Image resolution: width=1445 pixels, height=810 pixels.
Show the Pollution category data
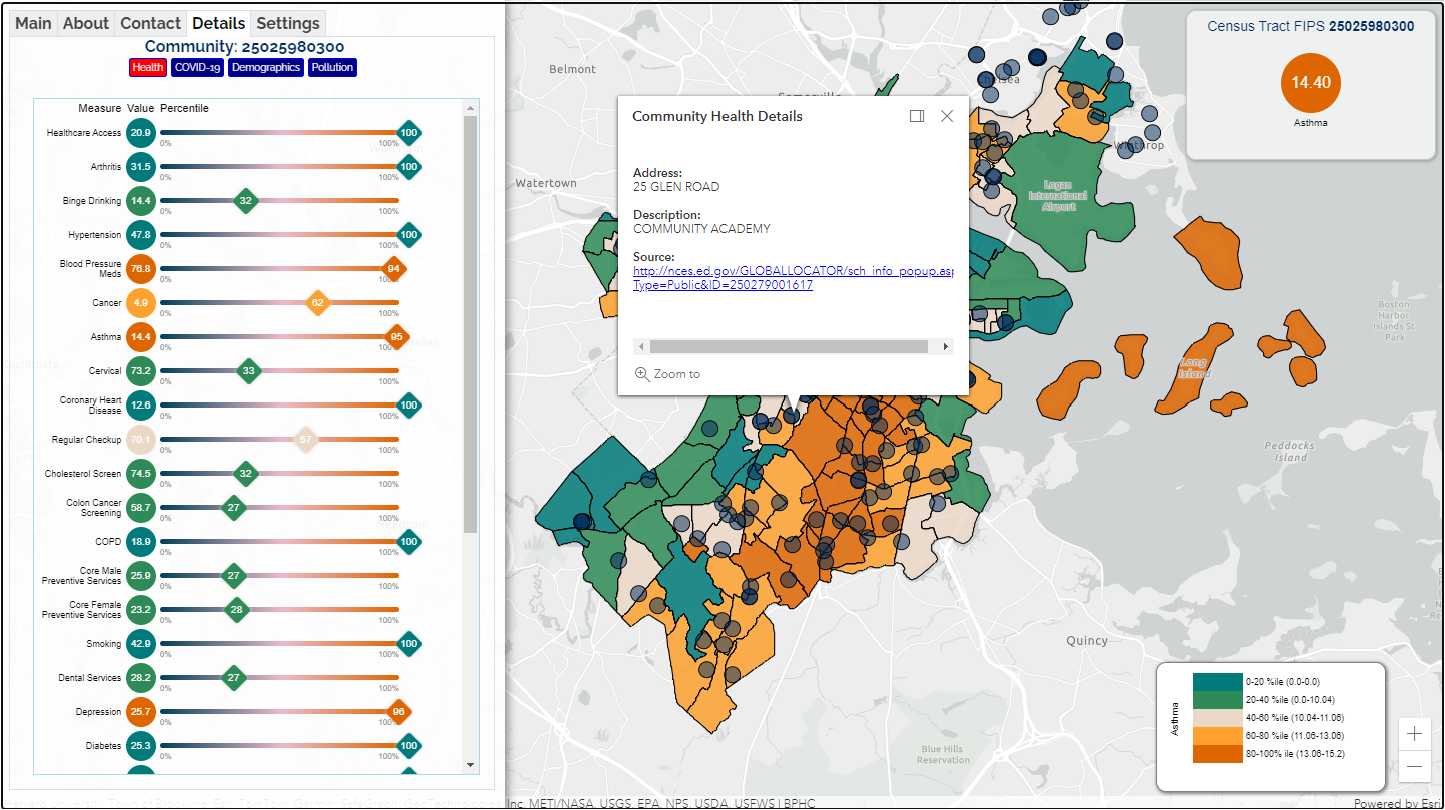pyautogui.click(x=331, y=67)
